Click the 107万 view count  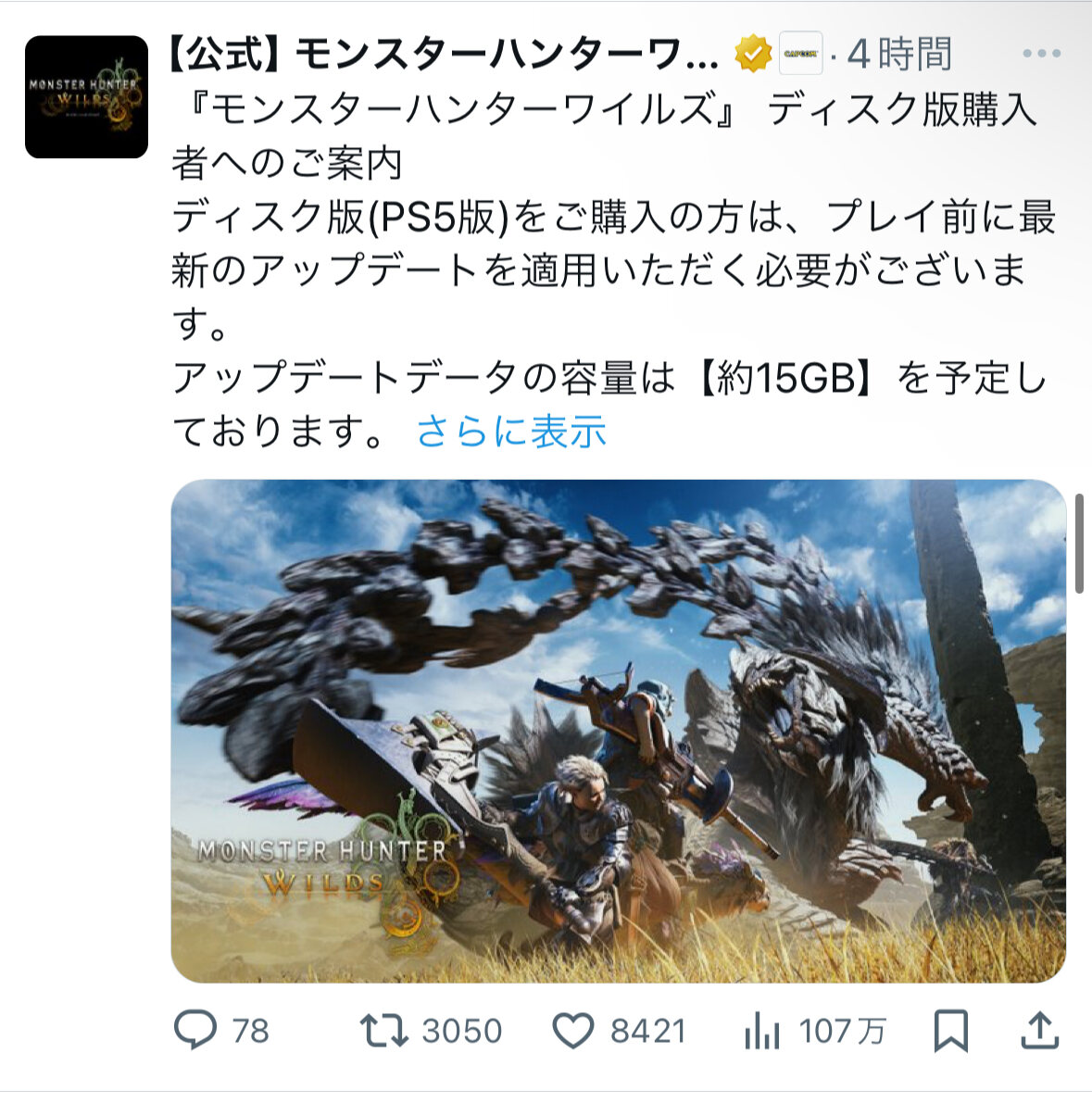842,1032
